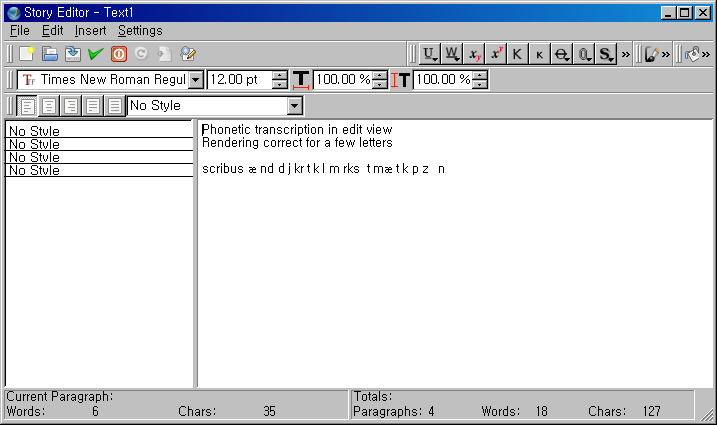
Task: Open the Settings menu
Action: click(140, 31)
